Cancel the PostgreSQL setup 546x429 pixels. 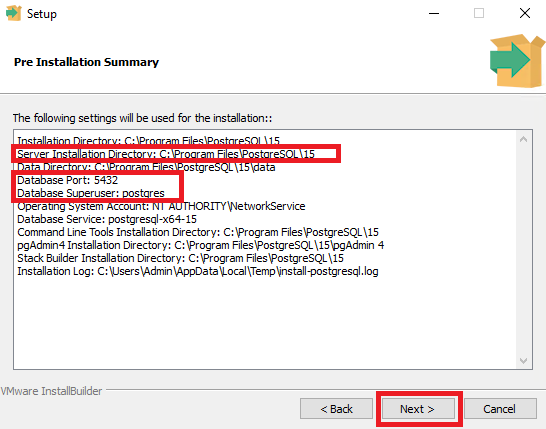[x=500, y=409]
